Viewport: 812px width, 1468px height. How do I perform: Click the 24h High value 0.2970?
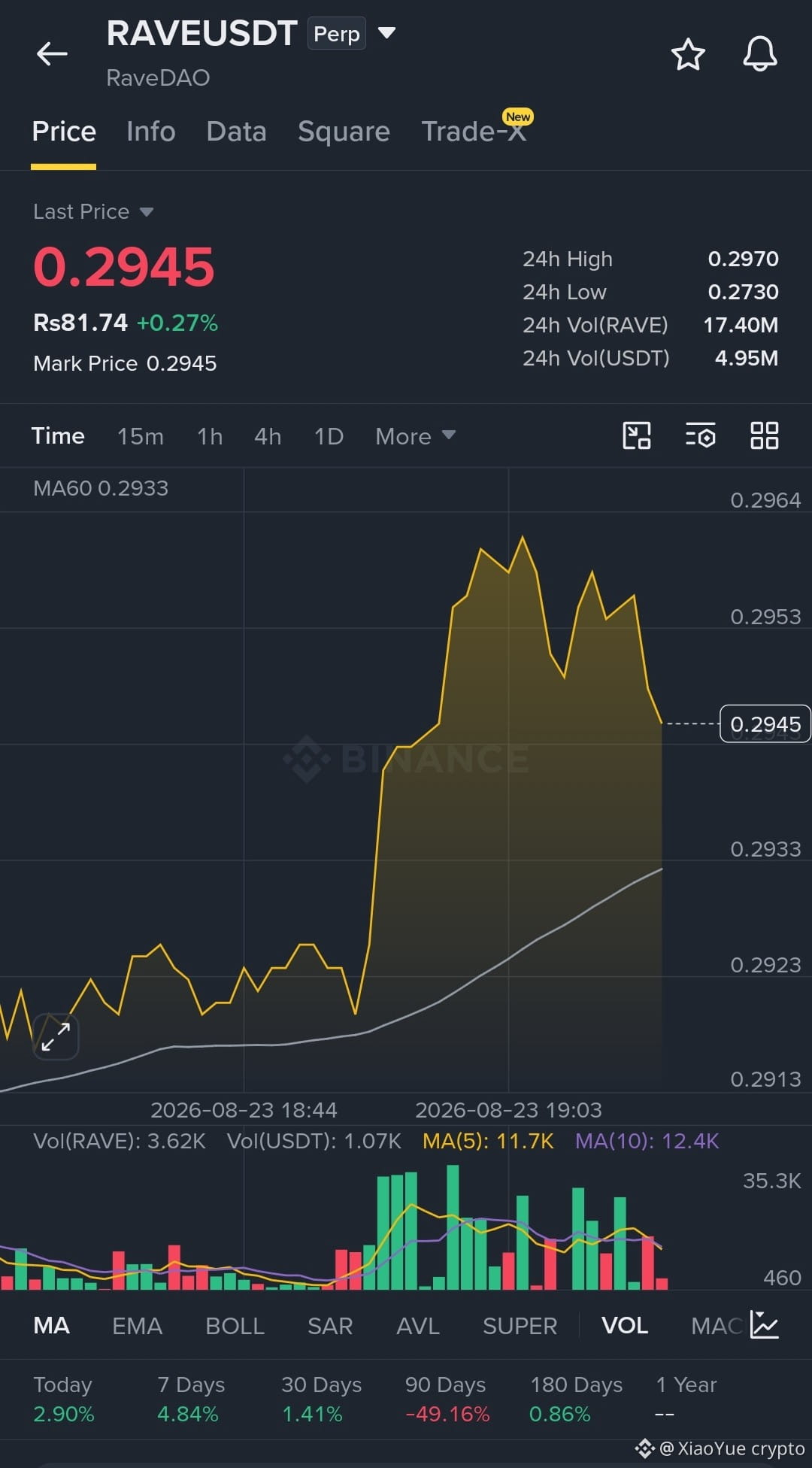click(743, 259)
